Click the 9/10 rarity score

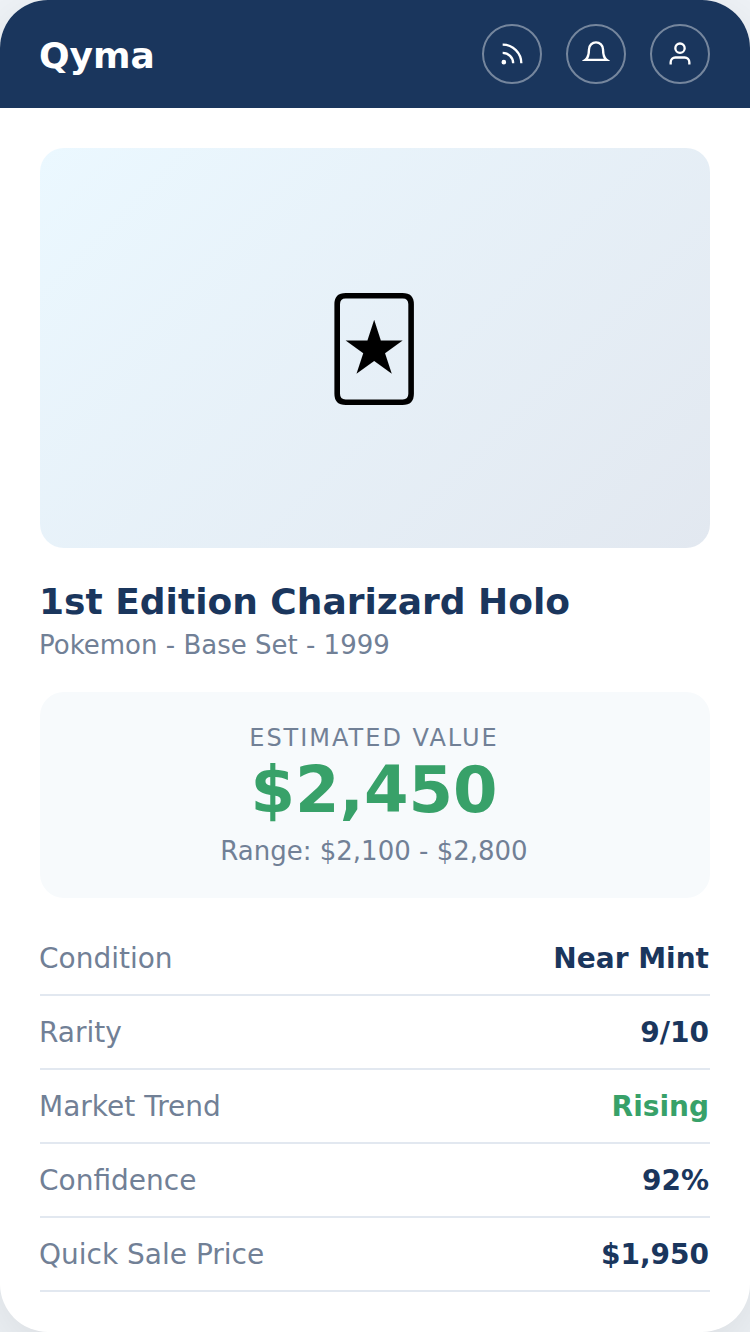pos(675,1032)
